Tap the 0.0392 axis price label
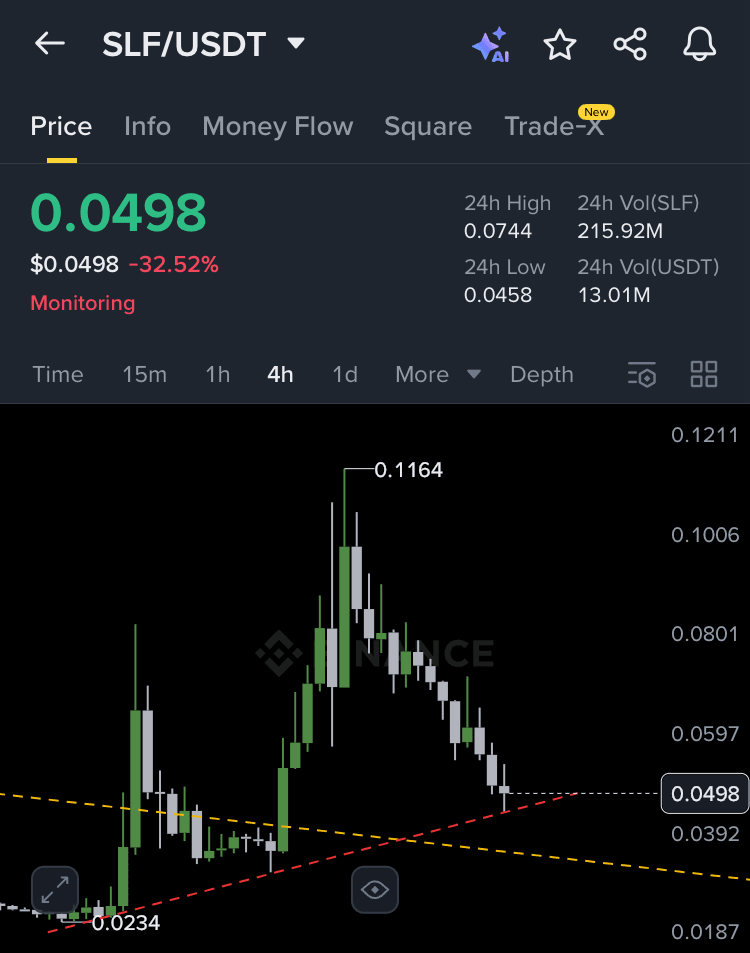Viewport: 750px width, 953px height. click(x=705, y=834)
